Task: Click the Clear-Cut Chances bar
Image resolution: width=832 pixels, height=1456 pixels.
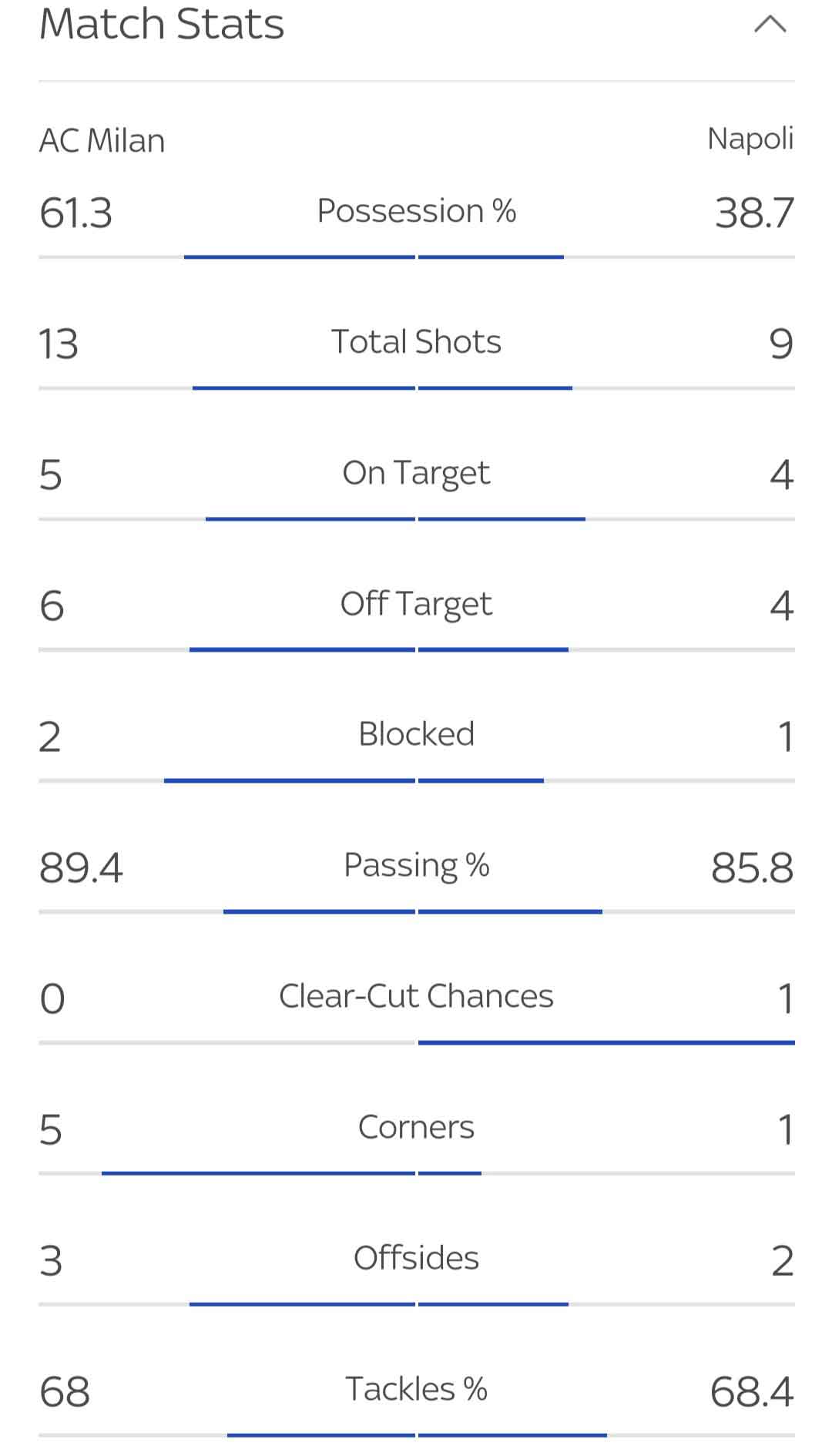Action: pyautogui.click(x=416, y=1042)
